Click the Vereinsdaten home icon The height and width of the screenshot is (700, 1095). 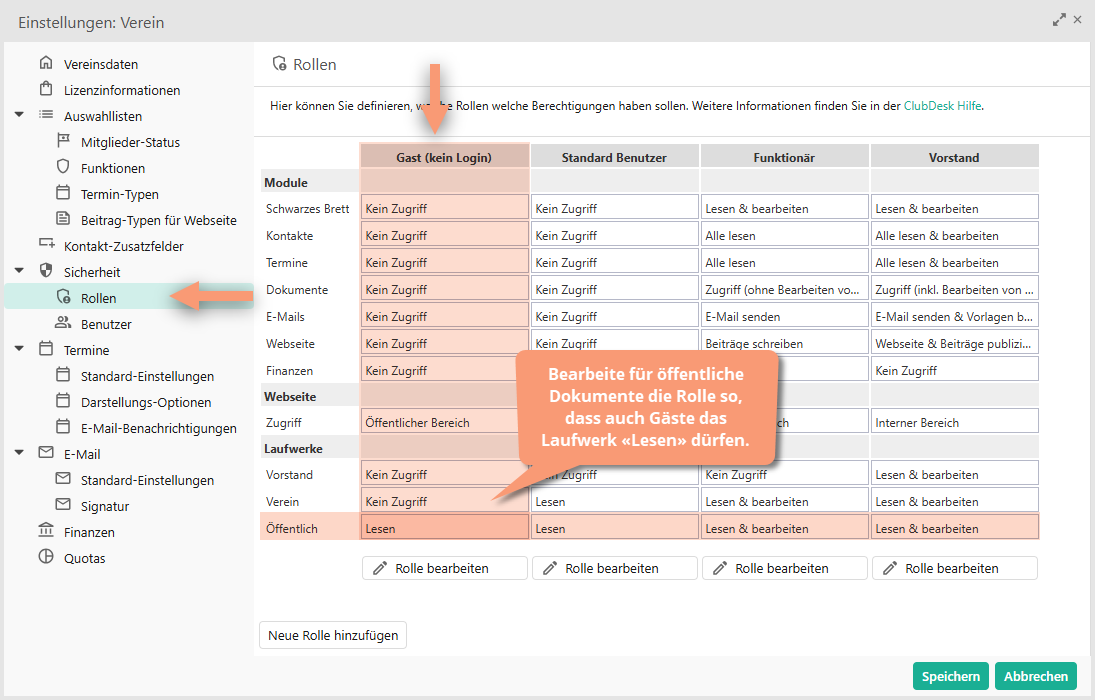(x=46, y=63)
